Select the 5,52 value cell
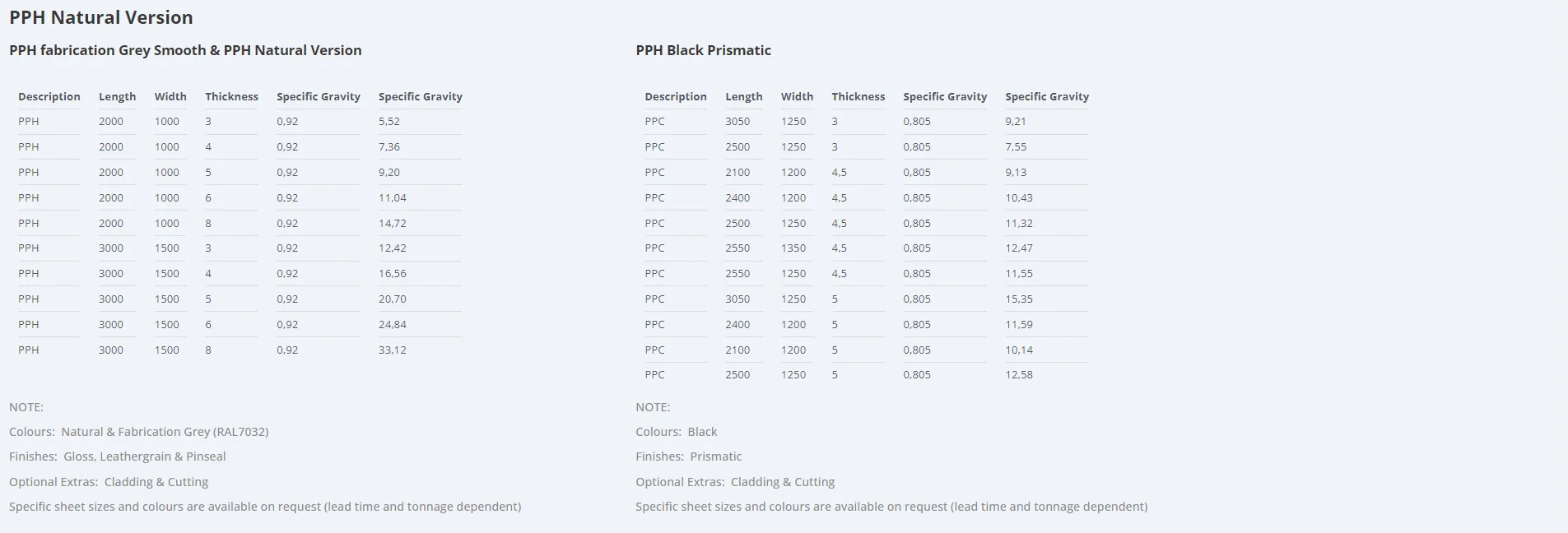Viewport: 1568px width, 533px height. coord(389,121)
